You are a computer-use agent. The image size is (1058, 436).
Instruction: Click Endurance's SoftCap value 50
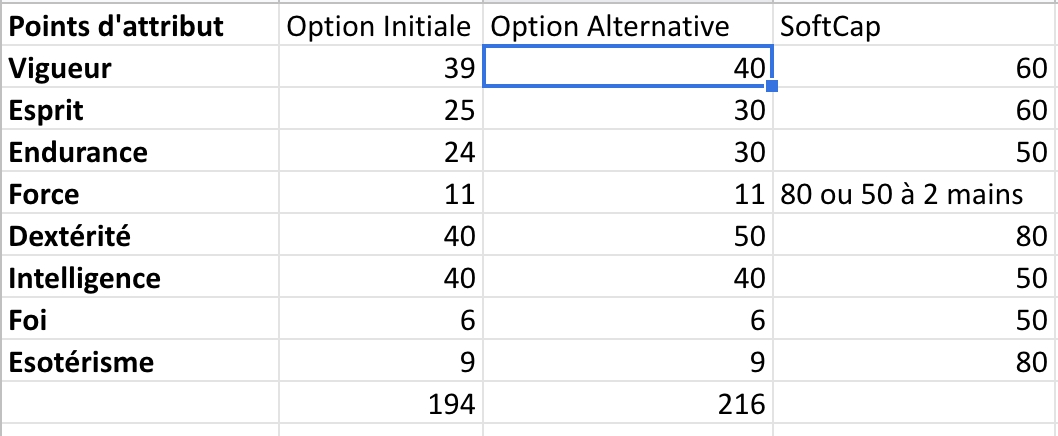click(x=915, y=152)
